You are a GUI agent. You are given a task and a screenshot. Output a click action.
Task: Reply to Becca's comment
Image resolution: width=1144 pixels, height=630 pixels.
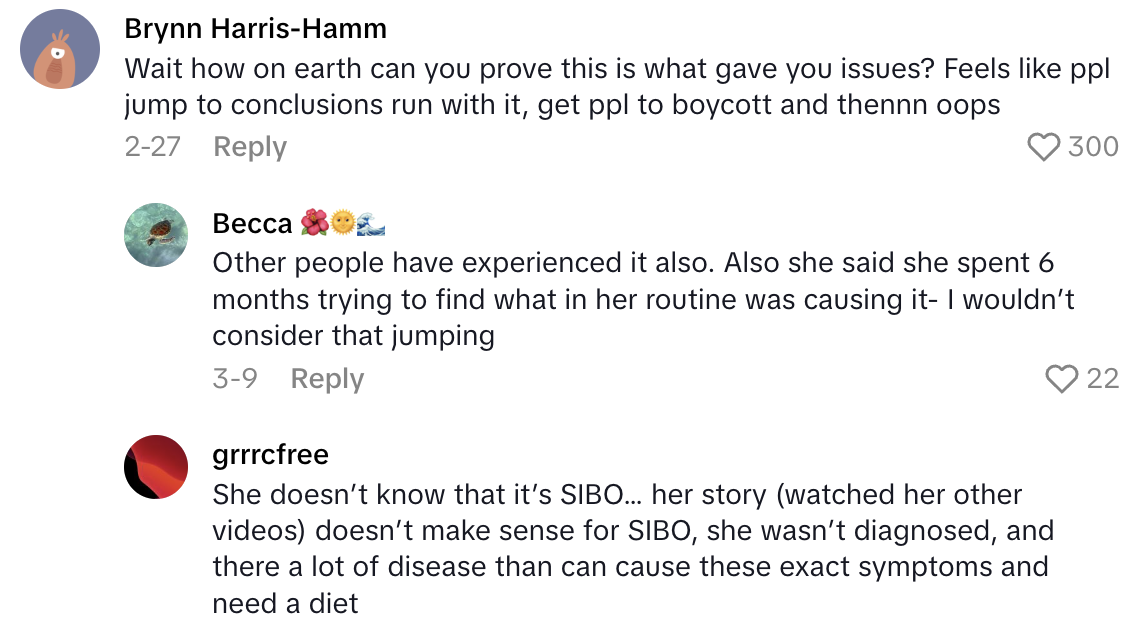[327, 379]
